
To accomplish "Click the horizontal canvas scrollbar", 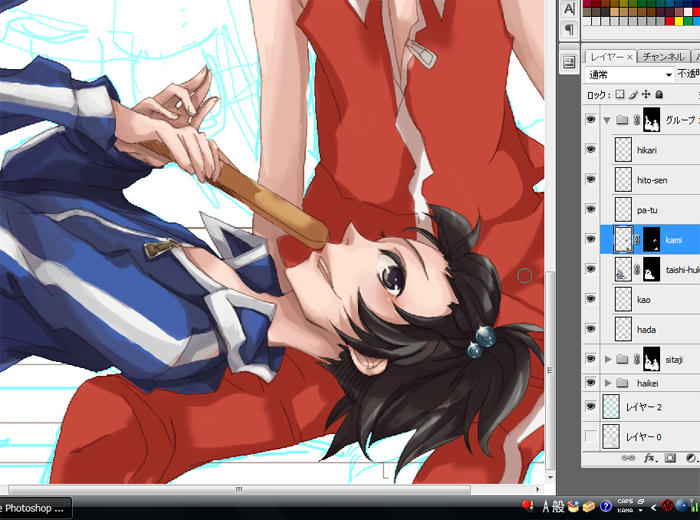I will click(239, 489).
